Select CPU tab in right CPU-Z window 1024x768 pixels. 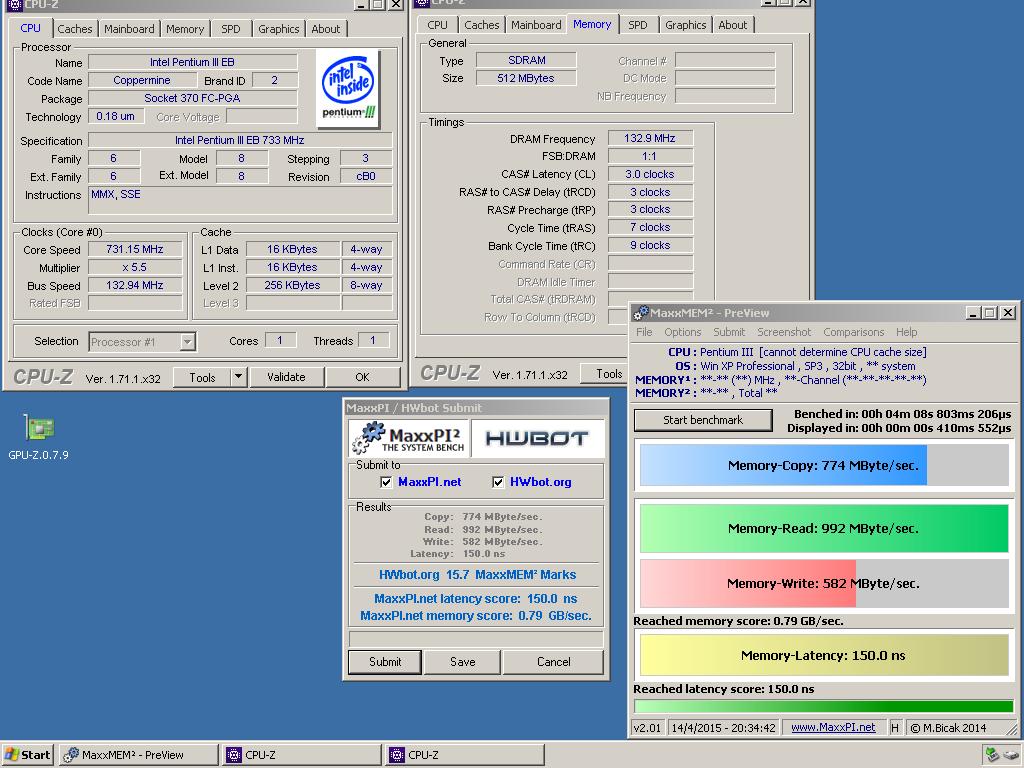[437, 25]
